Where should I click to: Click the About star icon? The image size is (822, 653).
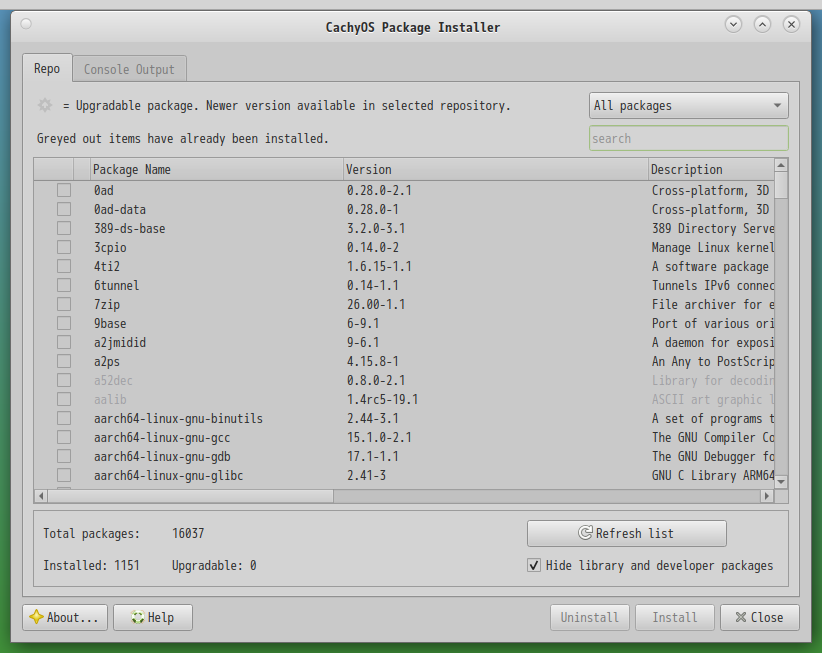(x=36, y=617)
